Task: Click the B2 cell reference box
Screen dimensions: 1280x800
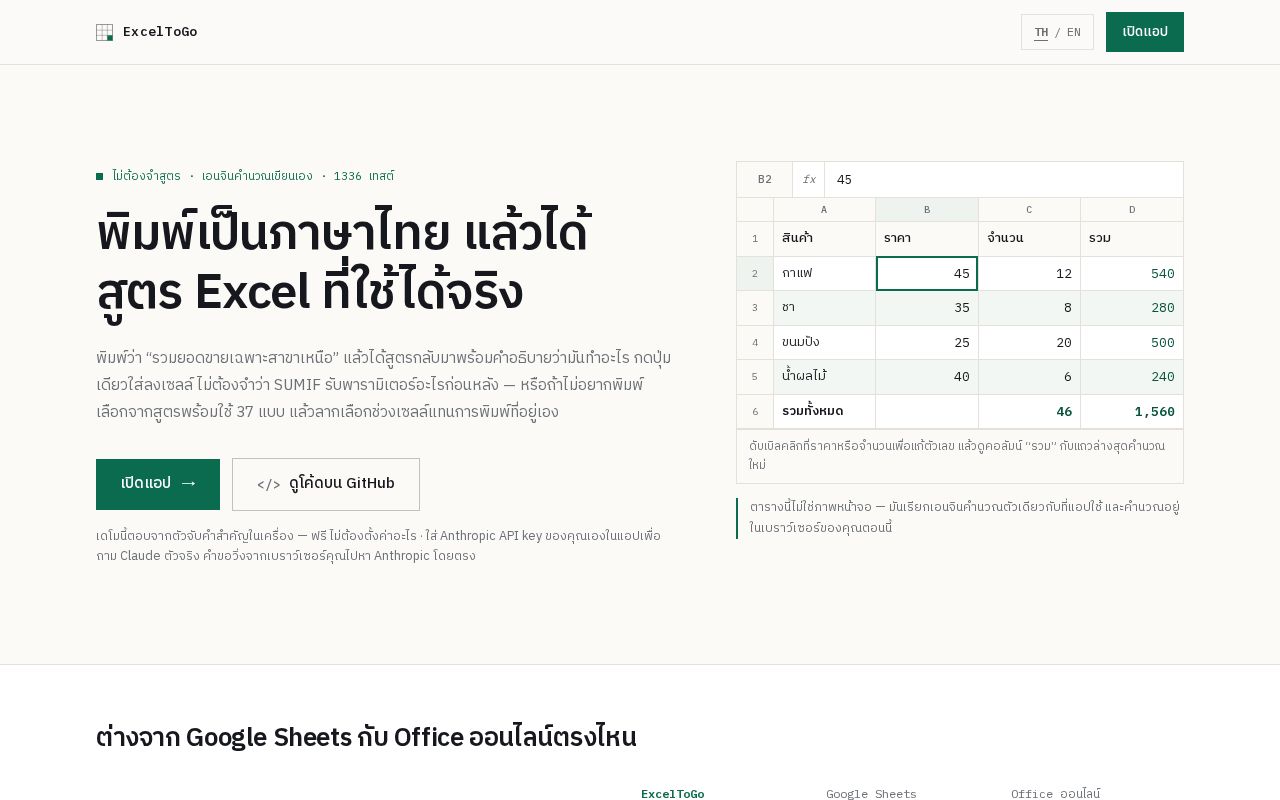Action: tap(765, 180)
